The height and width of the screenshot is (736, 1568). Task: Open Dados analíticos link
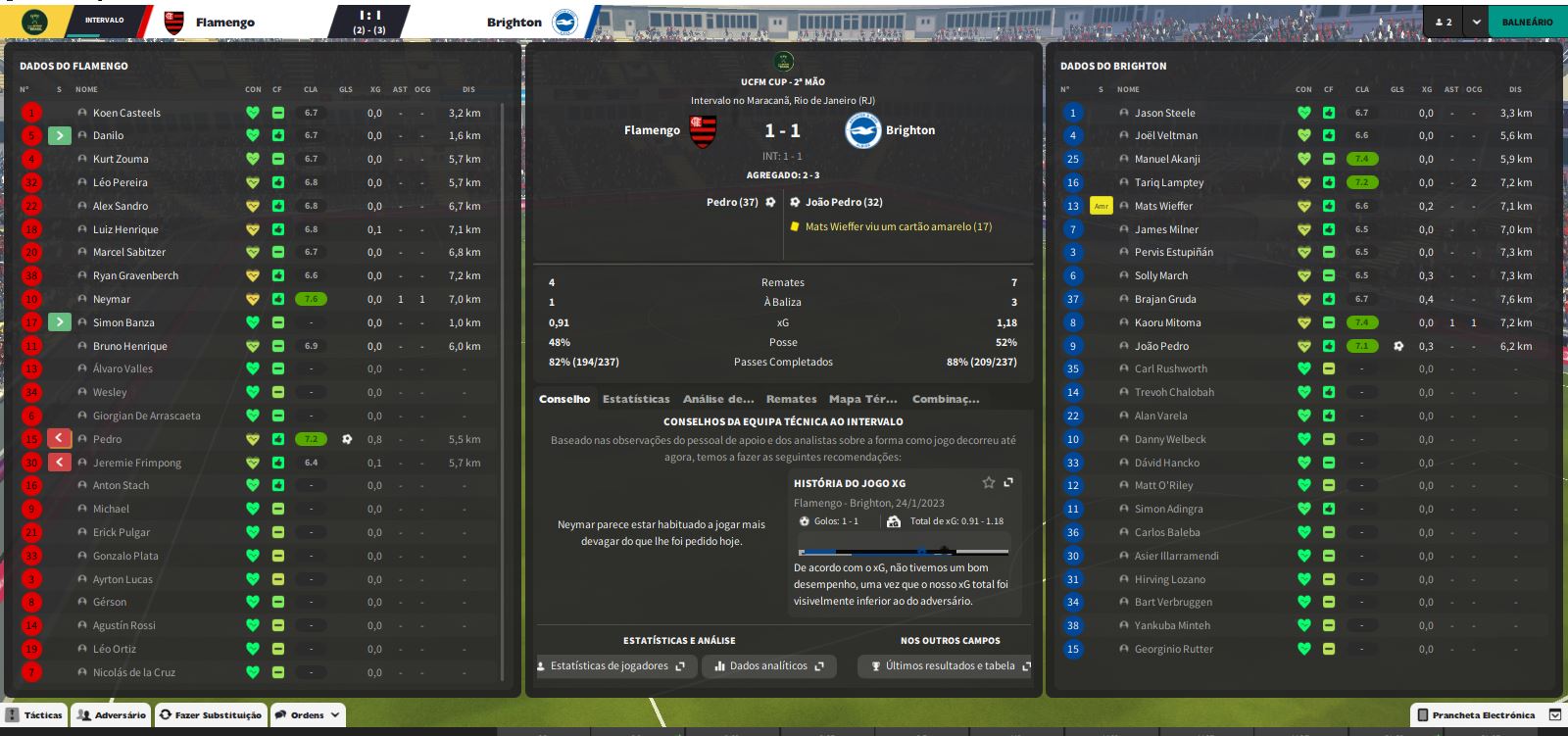pyautogui.click(x=769, y=666)
